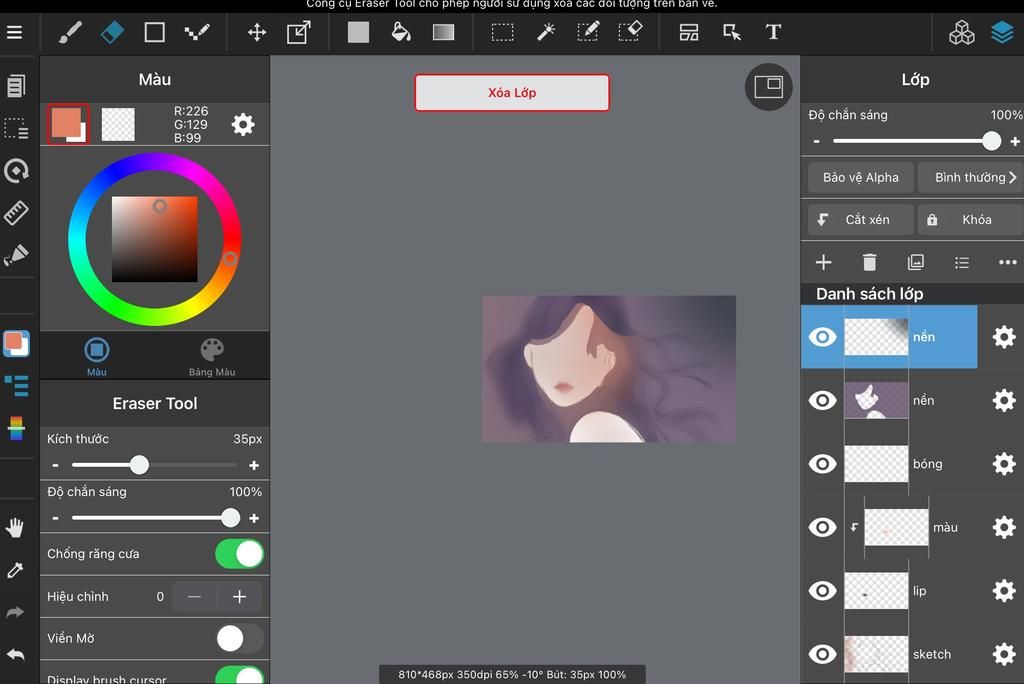This screenshot has height=684, width=1024.
Task: Open the layer more-options ellipsis menu
Action: 1008,263
